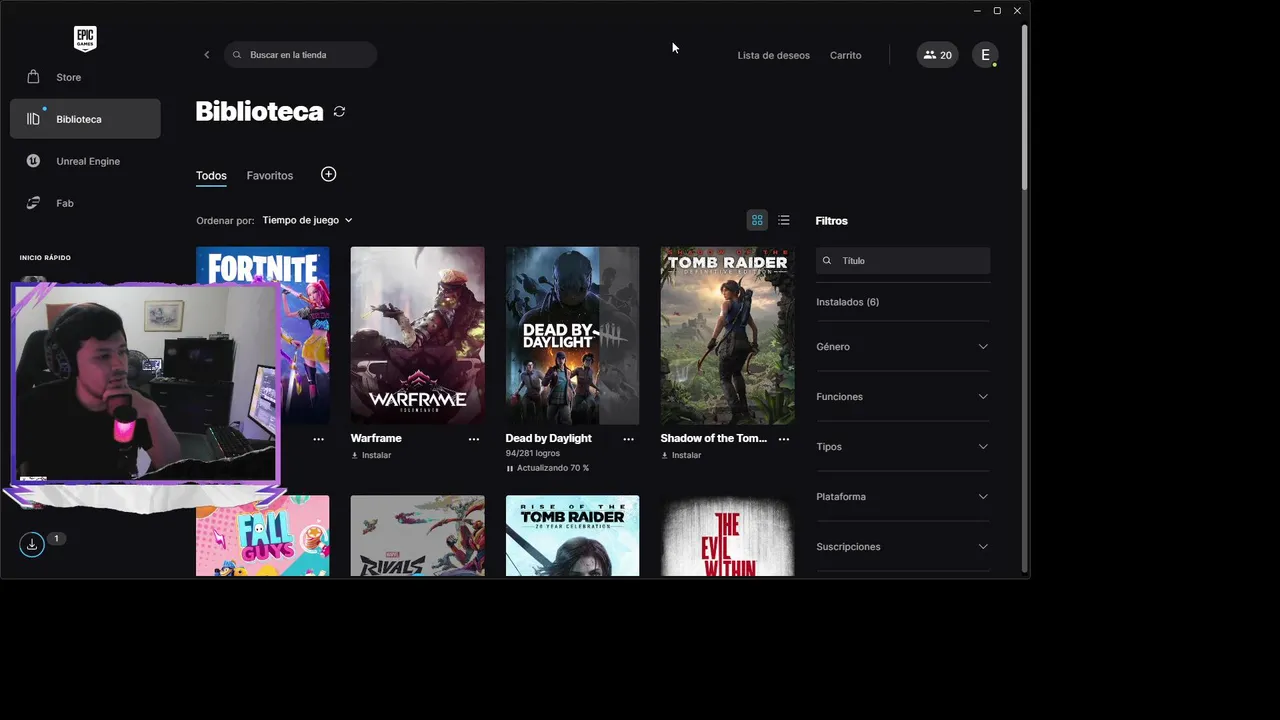Open the Carrito link
The height and width of the screenshot is (720, 1280).
pyautogui.click(x=845, y=55)
